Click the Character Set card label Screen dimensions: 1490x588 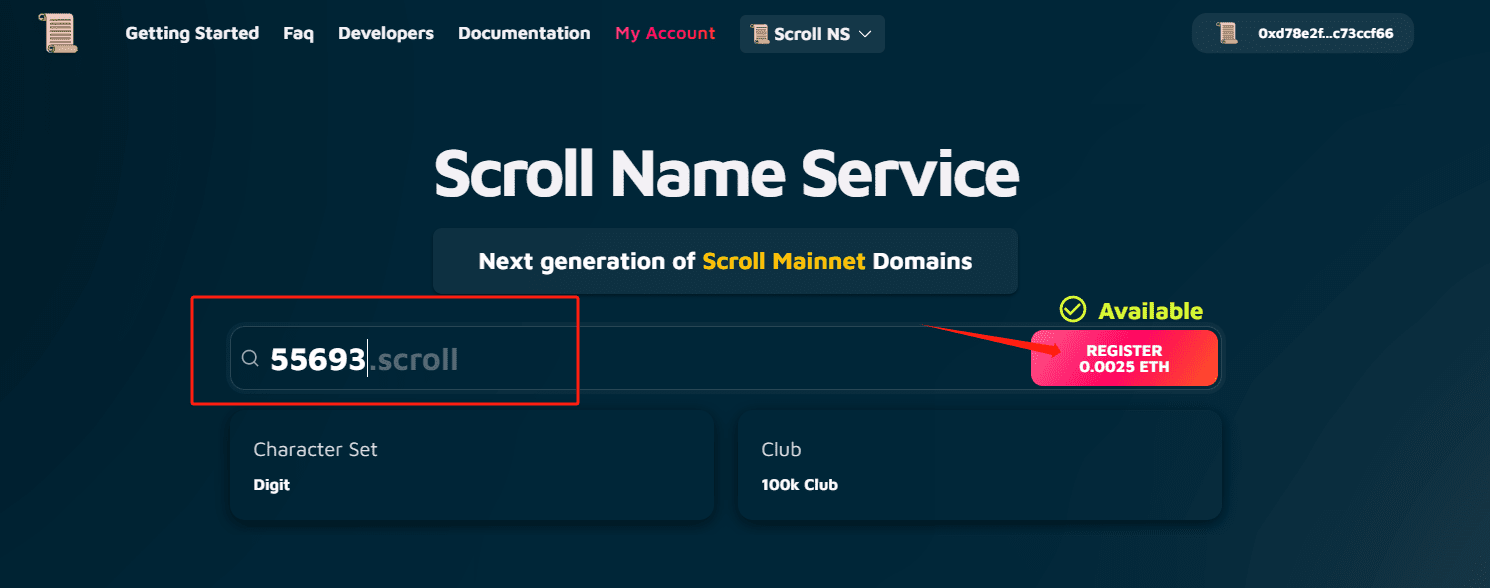click(315, 449)
